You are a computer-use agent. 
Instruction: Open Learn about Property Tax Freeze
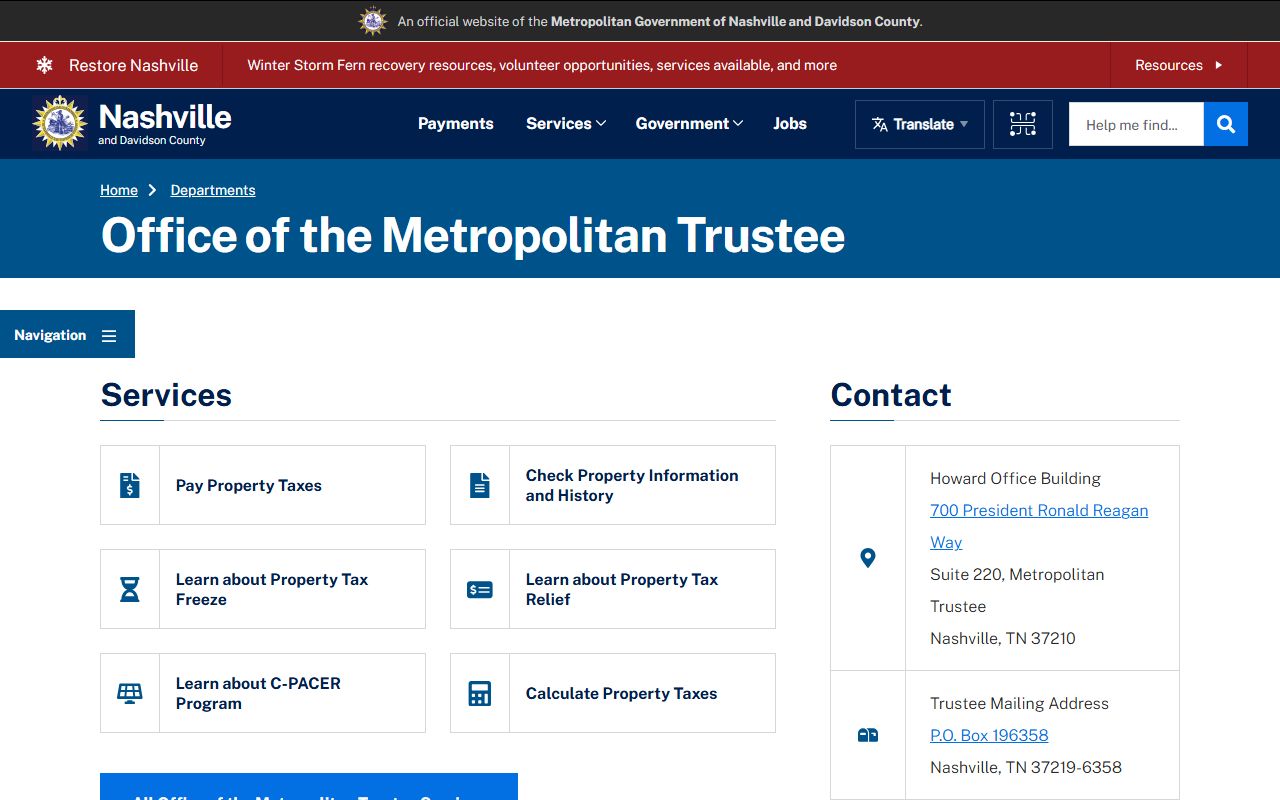pos(263,589)
